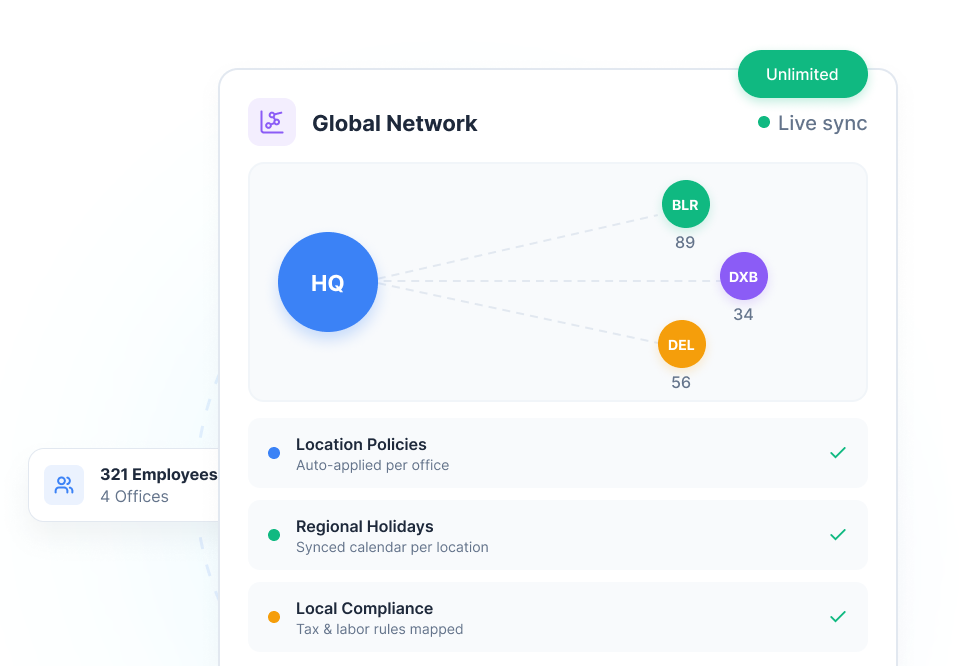
Task: Click the blue dot beside Location Policies
Action: 274,453
